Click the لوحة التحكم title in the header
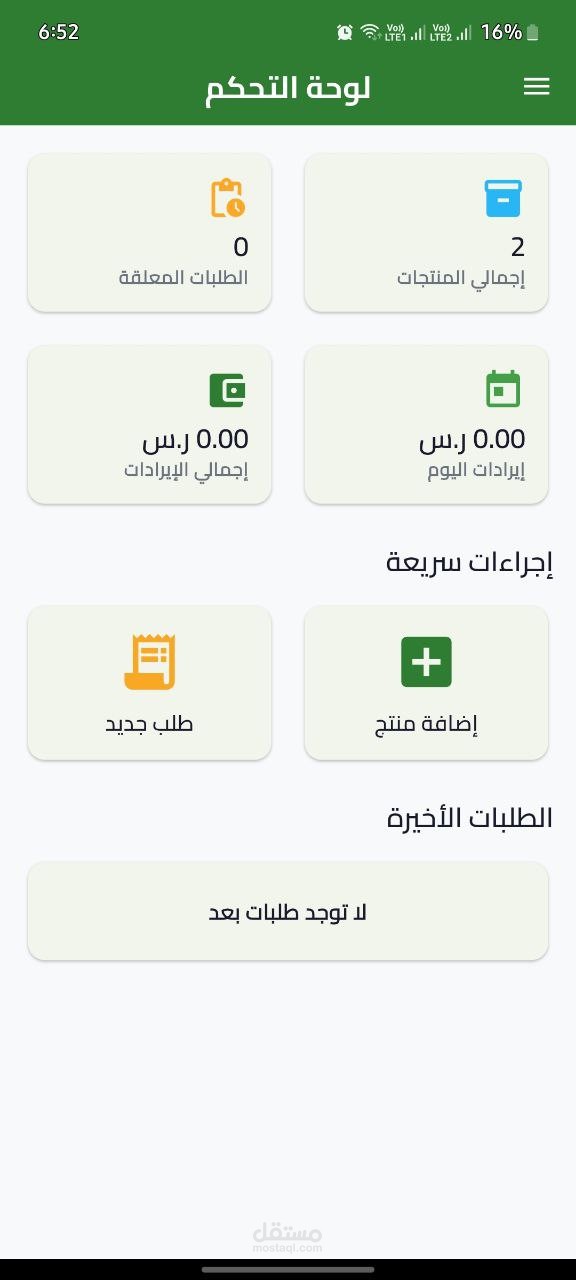Image resolution: width=576 pixels, height=1280 pixels. coord(288,87)
